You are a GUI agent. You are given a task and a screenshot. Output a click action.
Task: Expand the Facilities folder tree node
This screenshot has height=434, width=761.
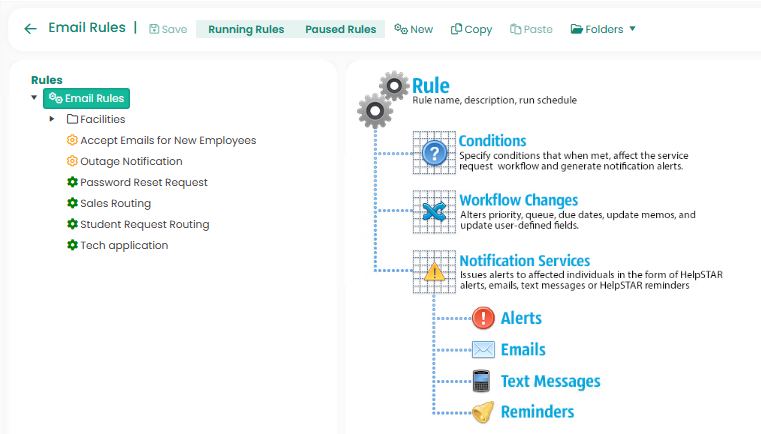(x=52, y=119)
